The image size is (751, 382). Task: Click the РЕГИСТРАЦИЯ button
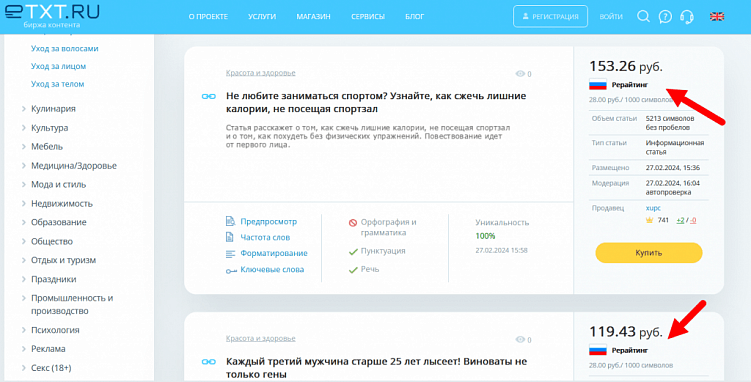pos(550,16)
